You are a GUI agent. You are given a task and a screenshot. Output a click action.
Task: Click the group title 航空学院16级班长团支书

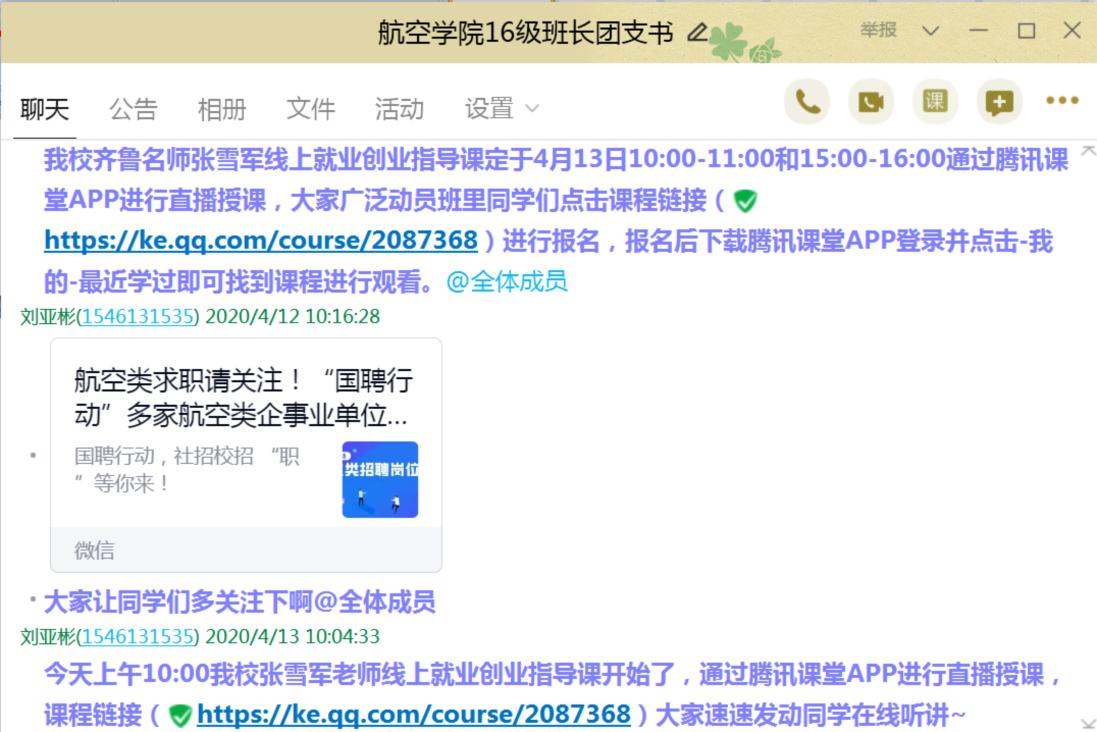tap(525, 32)
